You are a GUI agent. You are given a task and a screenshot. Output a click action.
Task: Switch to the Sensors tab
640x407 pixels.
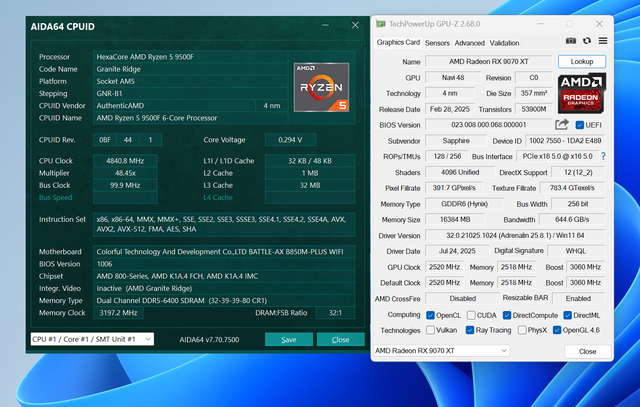point(437,43)
